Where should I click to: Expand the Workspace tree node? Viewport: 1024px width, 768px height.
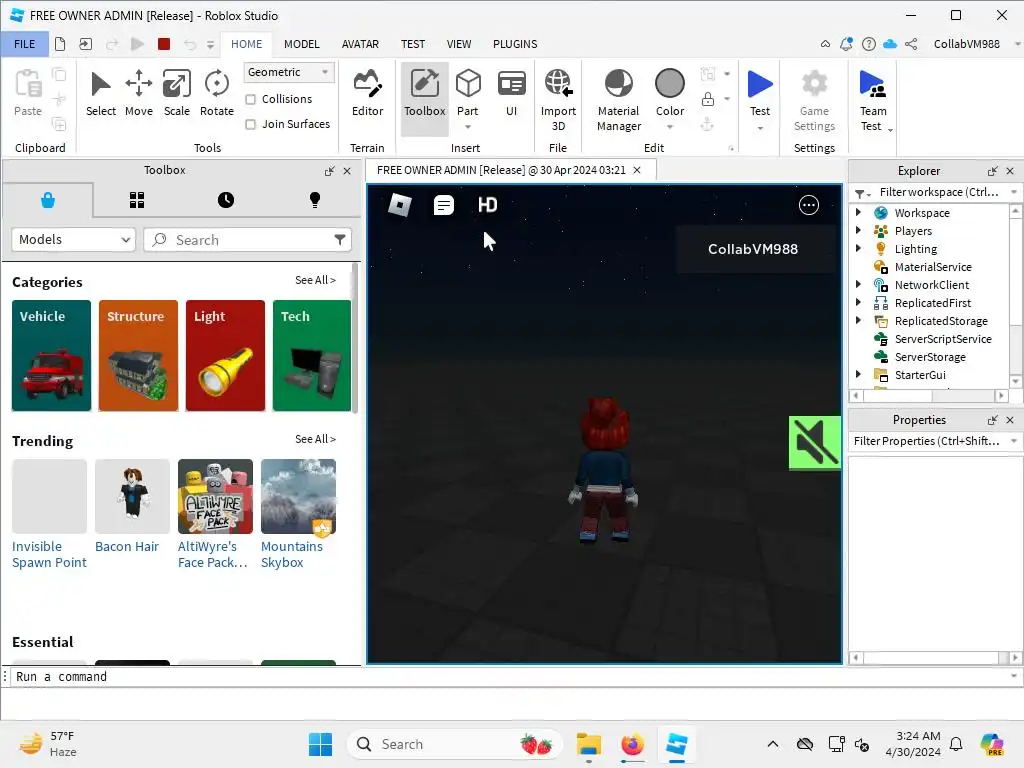click(x=858, y=212)
